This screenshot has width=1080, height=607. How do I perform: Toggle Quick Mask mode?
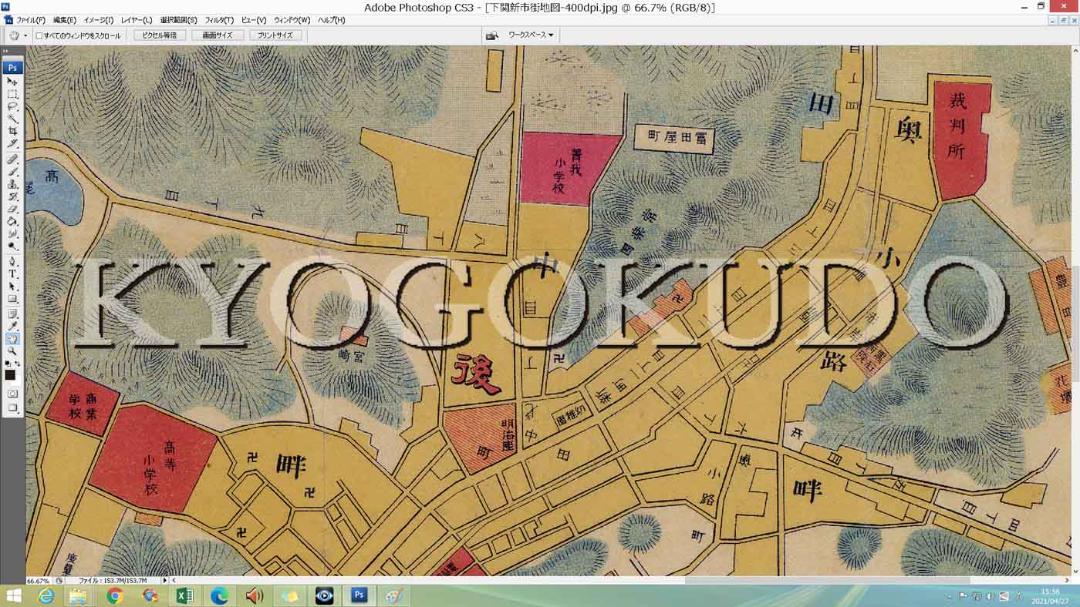click(12, 393)
